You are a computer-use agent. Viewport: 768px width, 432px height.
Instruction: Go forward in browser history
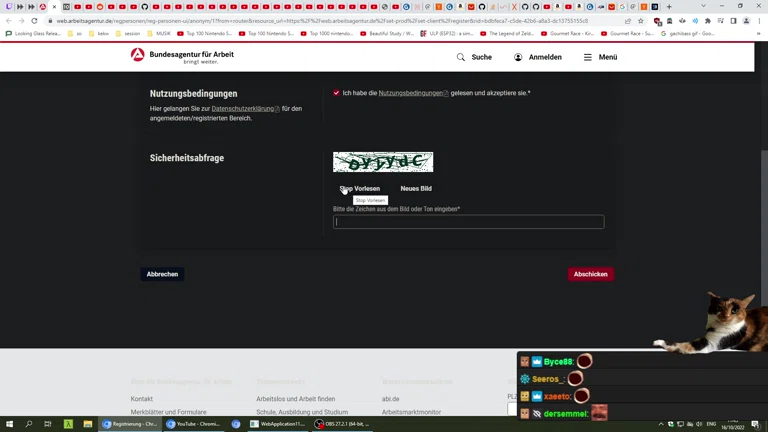(x=22, y=21)
